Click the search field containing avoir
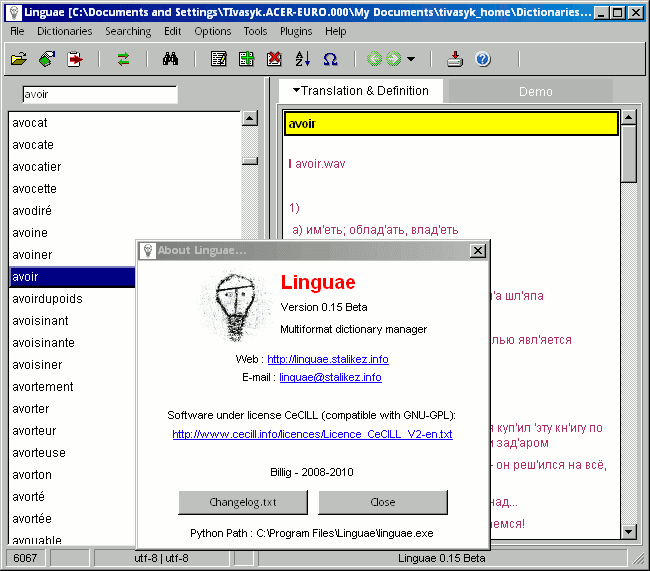Viewport: 650px width, 571px height. tap(100, 95)
